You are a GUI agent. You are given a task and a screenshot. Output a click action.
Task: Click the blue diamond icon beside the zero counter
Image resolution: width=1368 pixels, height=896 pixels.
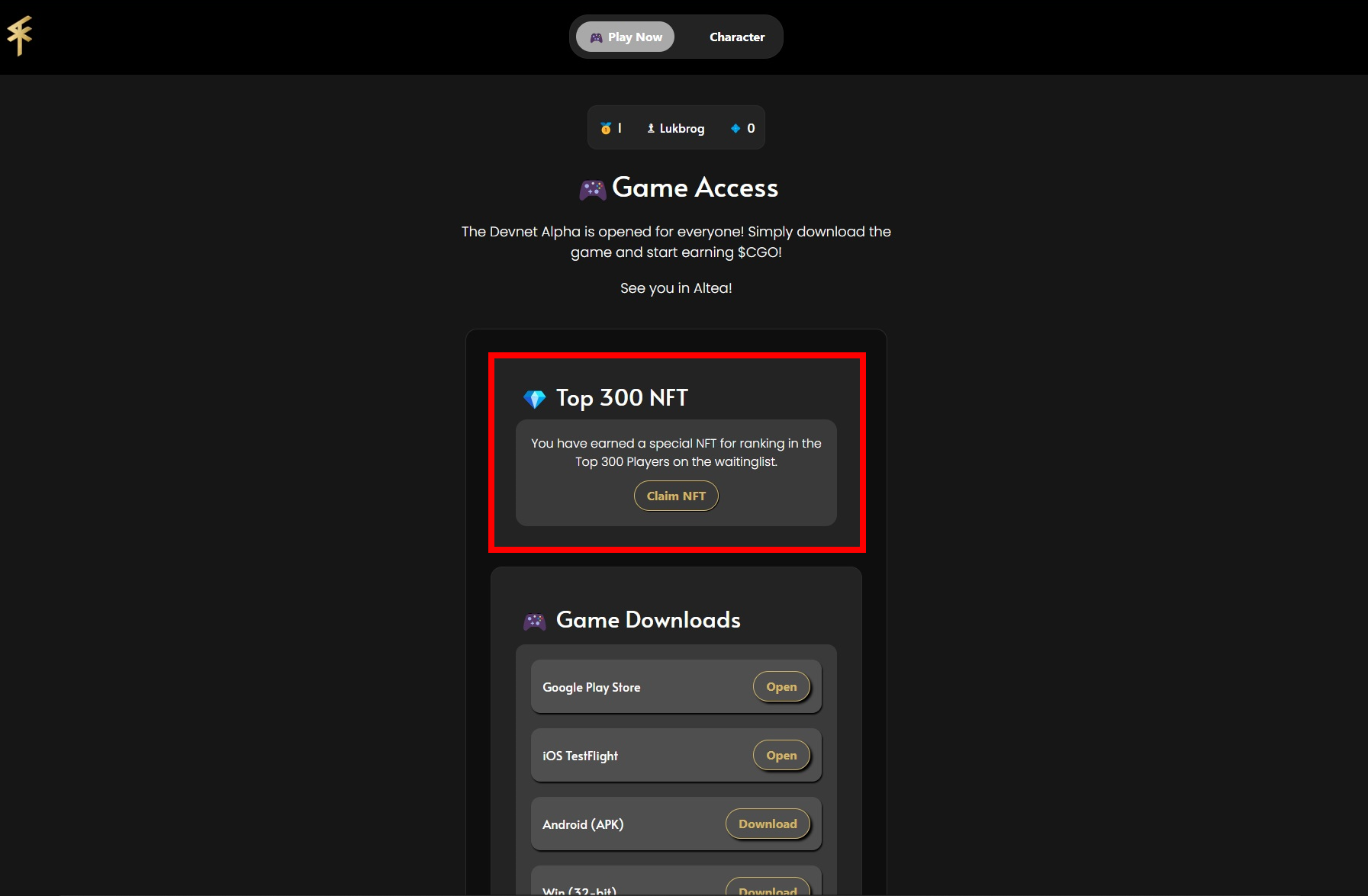tap(735, 127)
